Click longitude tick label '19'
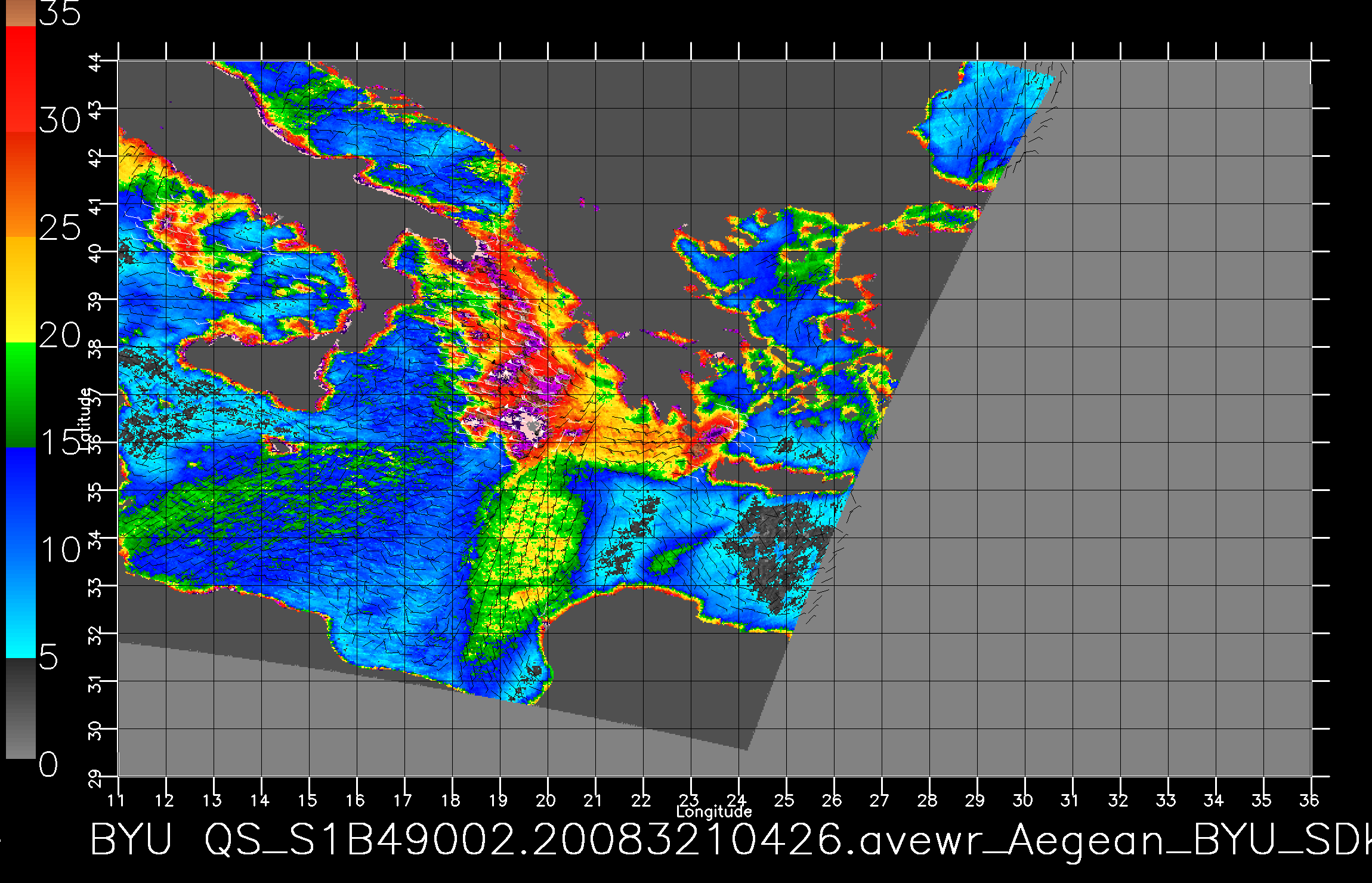The height and width of the screenshot is (883, 1372). click(x=498, y=800)
